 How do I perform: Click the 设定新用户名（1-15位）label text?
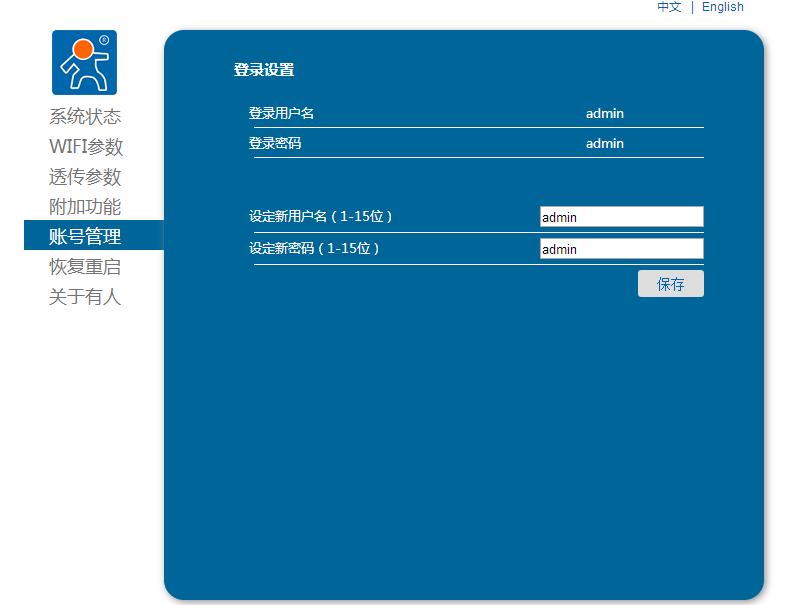point(320,217)
